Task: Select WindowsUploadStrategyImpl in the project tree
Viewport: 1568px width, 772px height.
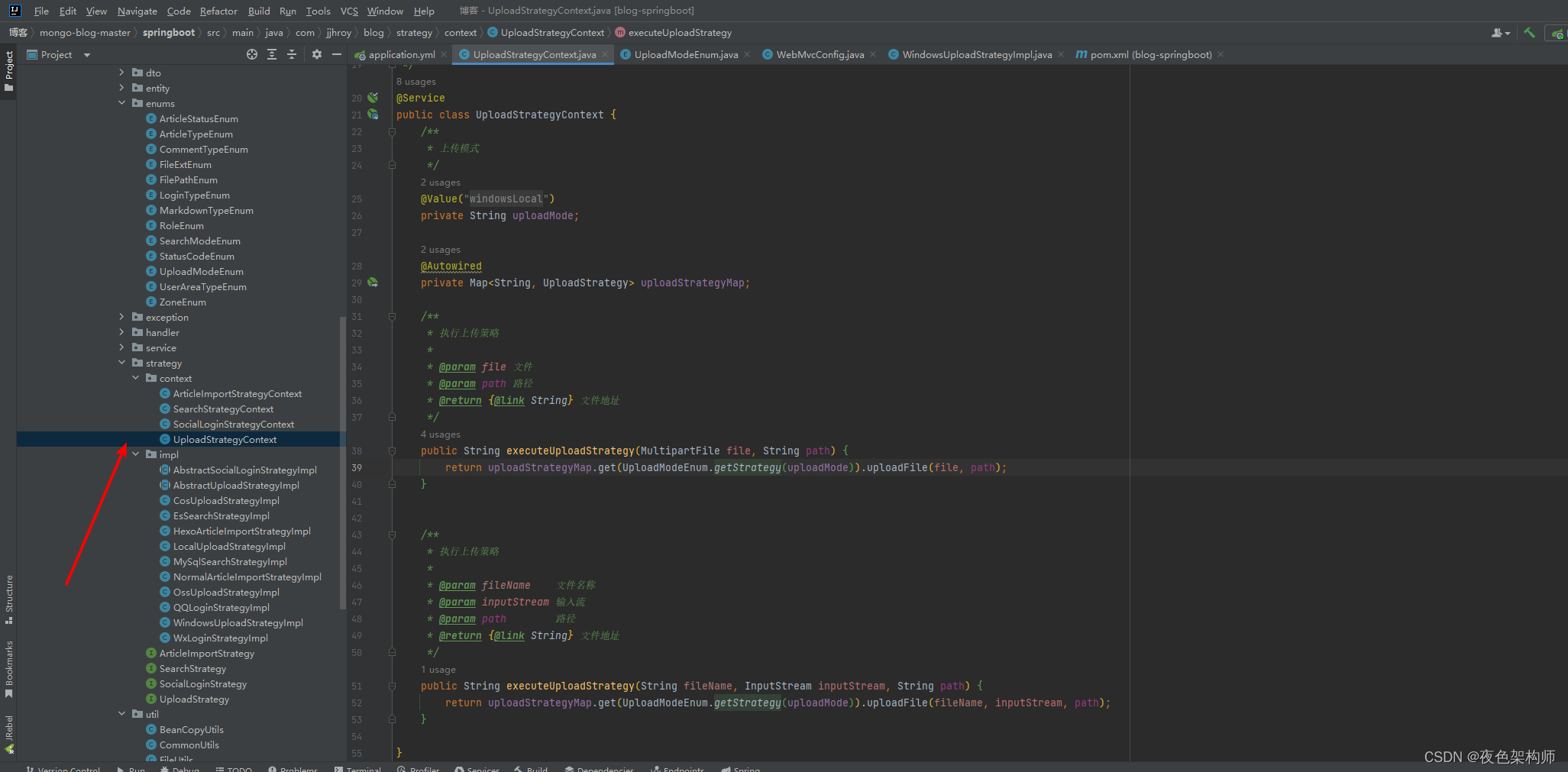Action: (238, 623)
